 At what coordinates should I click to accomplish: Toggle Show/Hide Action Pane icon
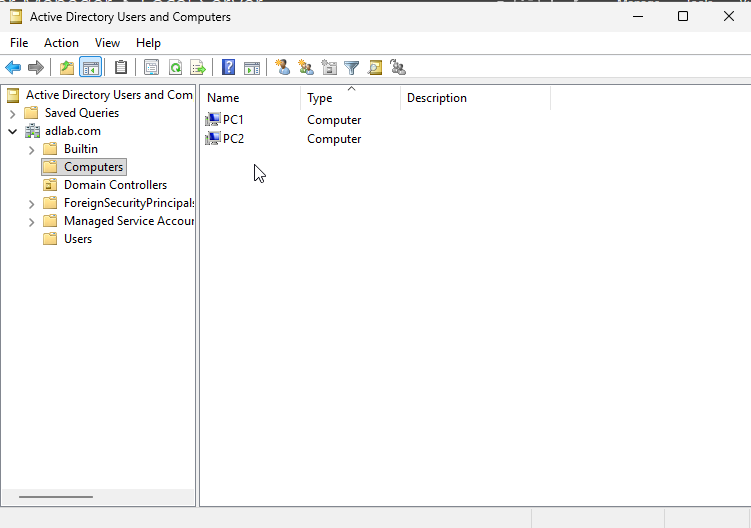tap(252, 68)
